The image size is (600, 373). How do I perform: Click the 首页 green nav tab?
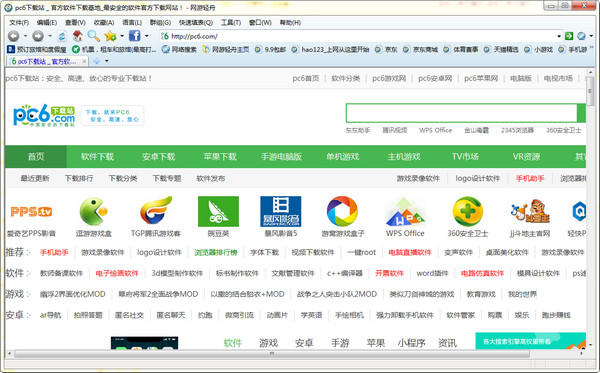click(x=36, y=156)
